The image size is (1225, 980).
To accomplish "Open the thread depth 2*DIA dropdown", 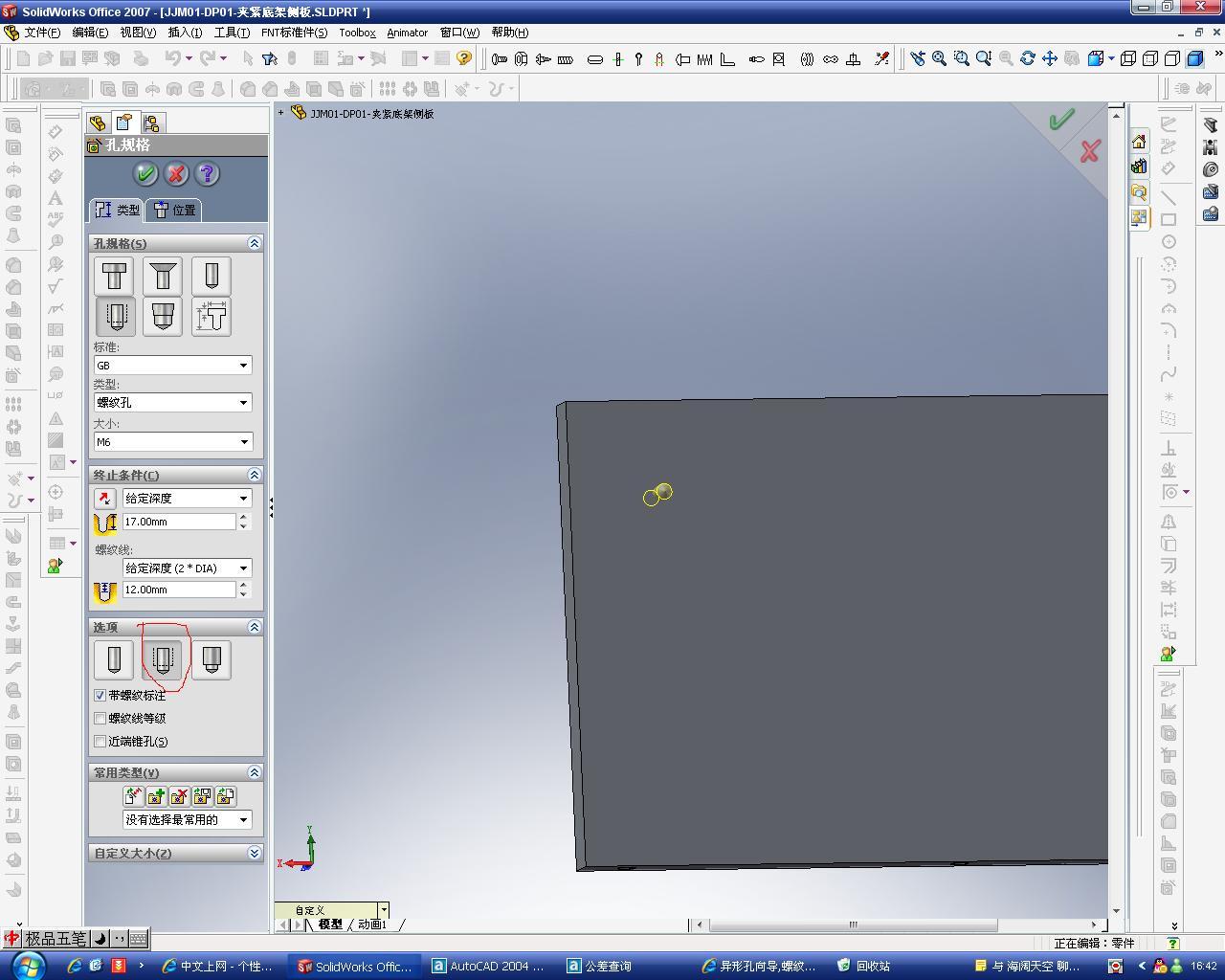I will [188, 568].
